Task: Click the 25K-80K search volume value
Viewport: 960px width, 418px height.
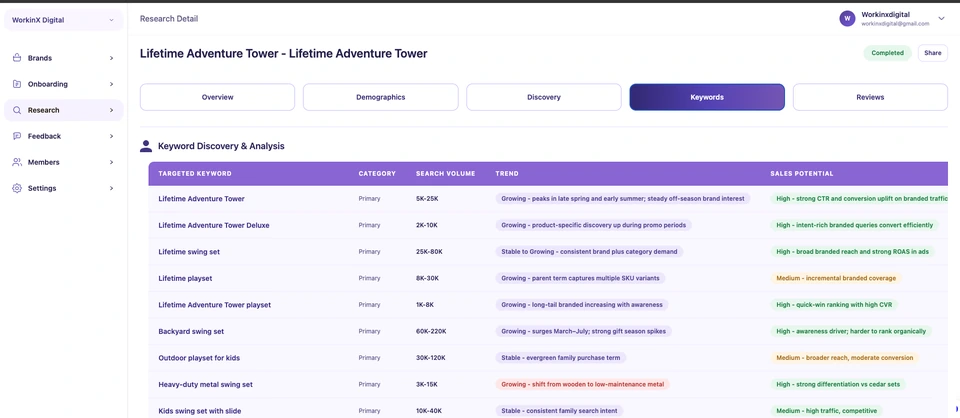Action: coord(429,252)
